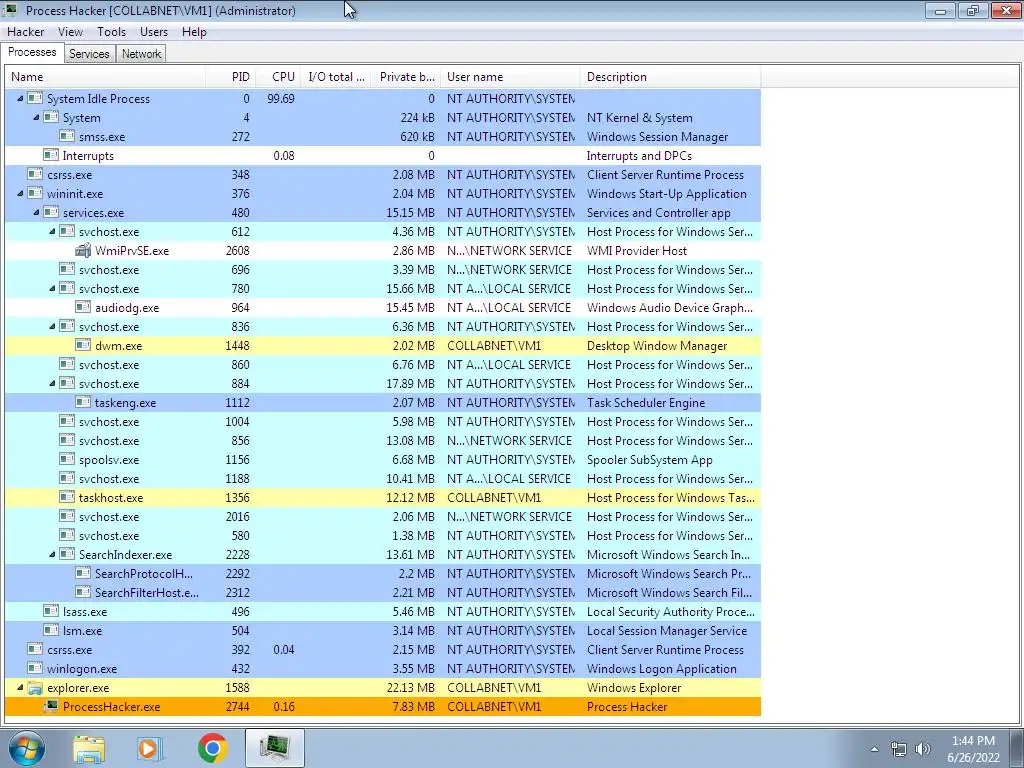Select the csrss.exe PID 348 row
Screen dimensions: 1024x768
coord(383,174)
